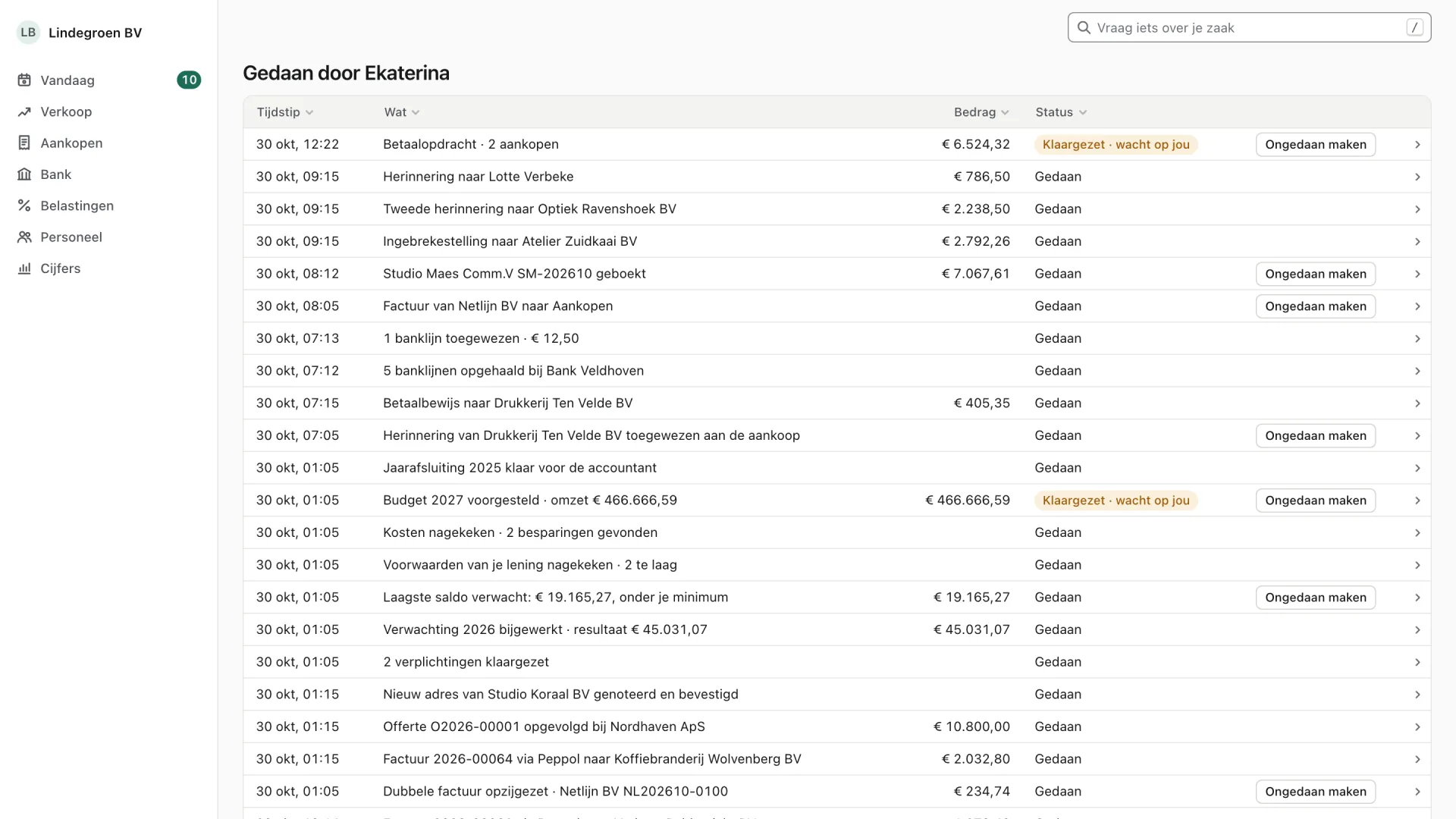Undo the Studio Maes Comm.V booking
This screenshot has width=1456, height=819.
pos(1316,274)
